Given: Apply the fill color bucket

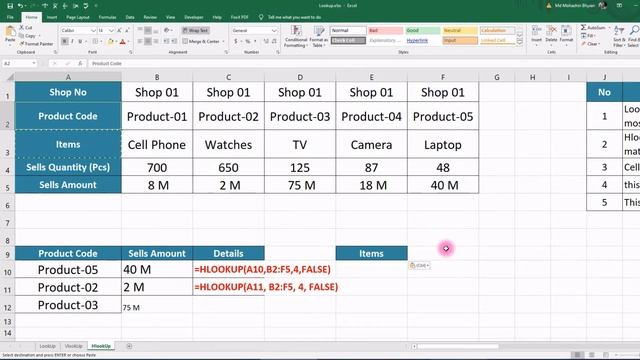Looking at the screenshot, I should point(110,41).
